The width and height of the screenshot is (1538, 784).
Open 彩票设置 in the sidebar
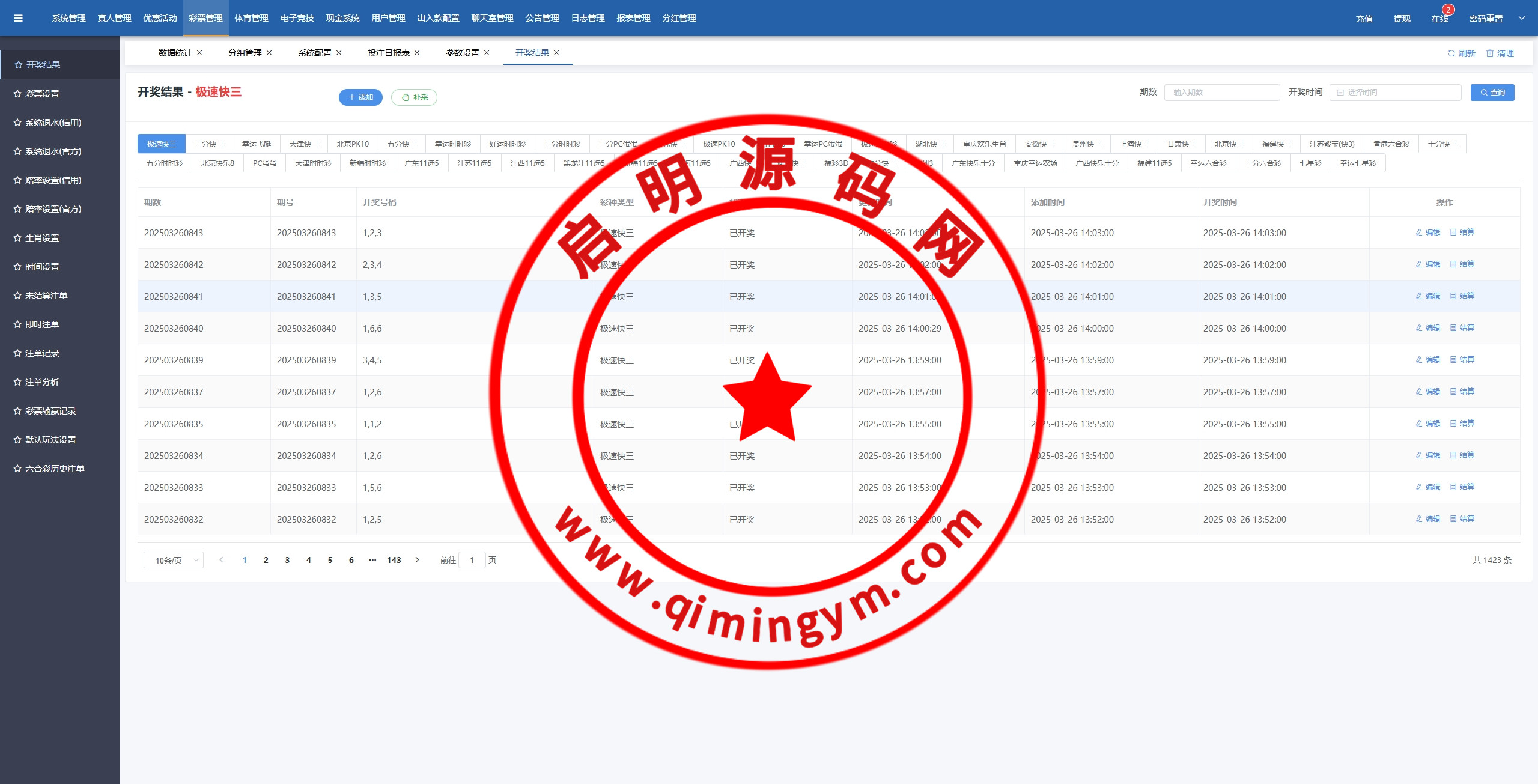coord(42,94)
